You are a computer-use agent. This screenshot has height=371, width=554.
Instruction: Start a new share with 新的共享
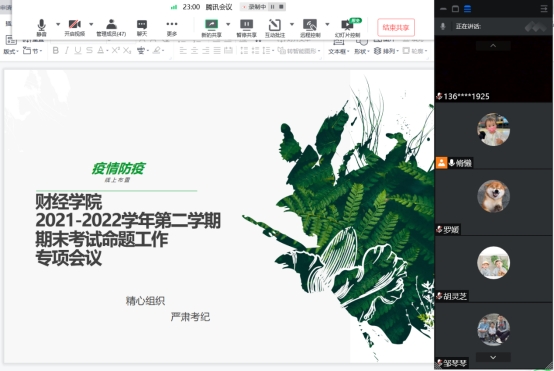[211, 28]
